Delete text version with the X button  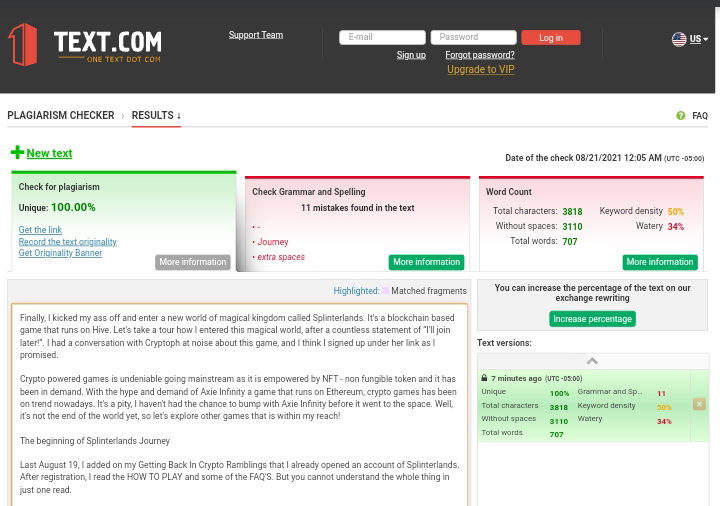pyautogui.click(x=699, y=404)
